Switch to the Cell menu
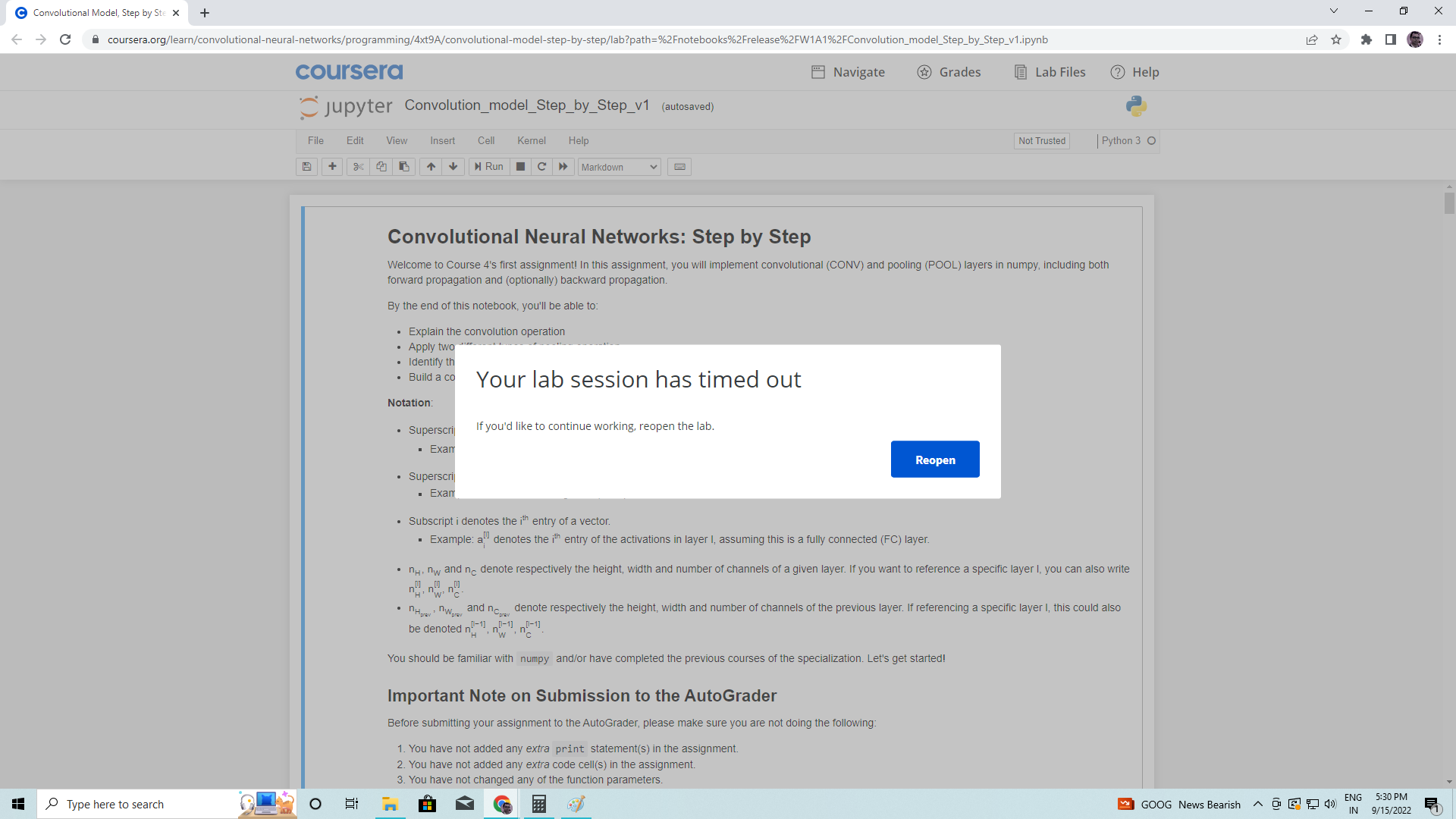 click(x=486, y=140)
